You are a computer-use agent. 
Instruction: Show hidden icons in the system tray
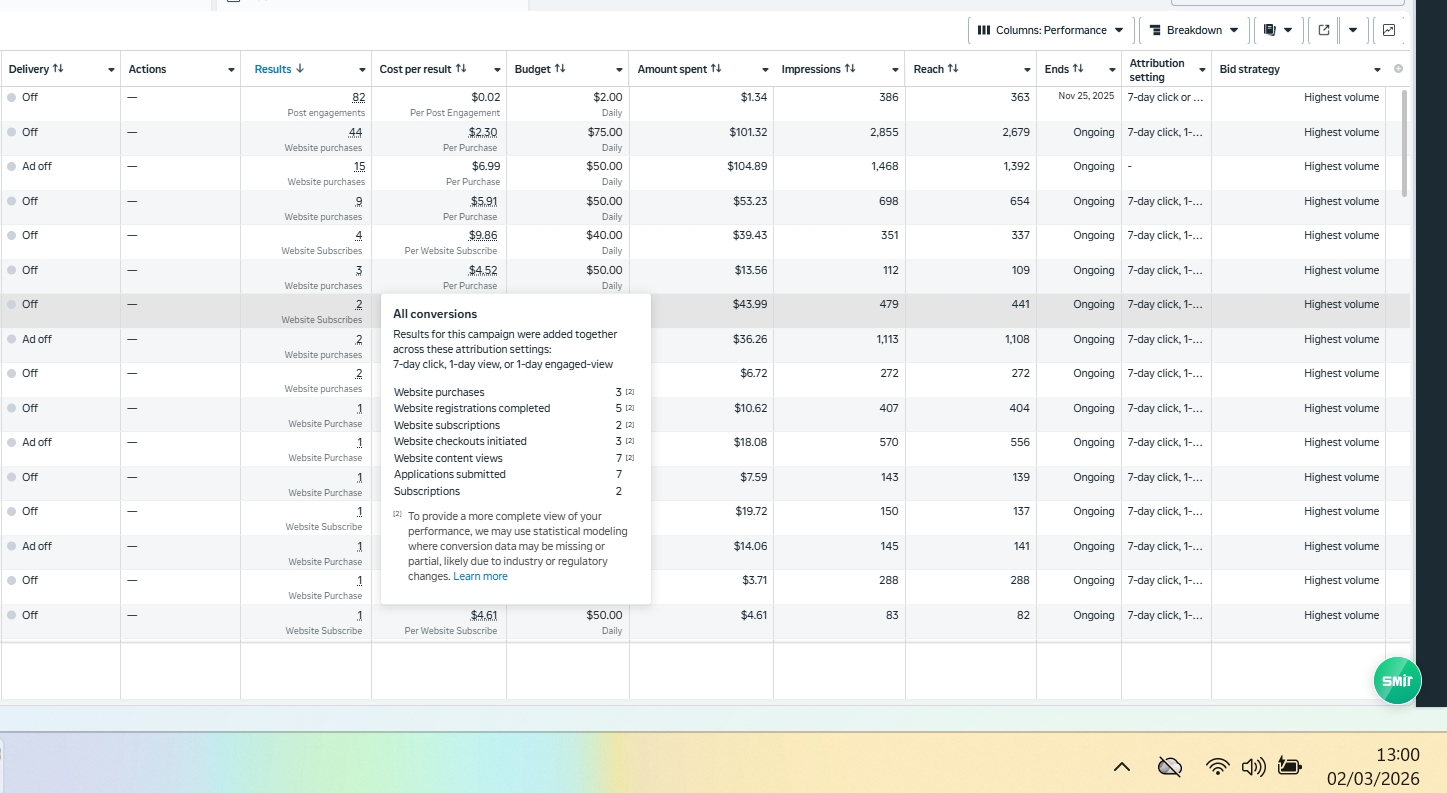[x=1122, y=767]
